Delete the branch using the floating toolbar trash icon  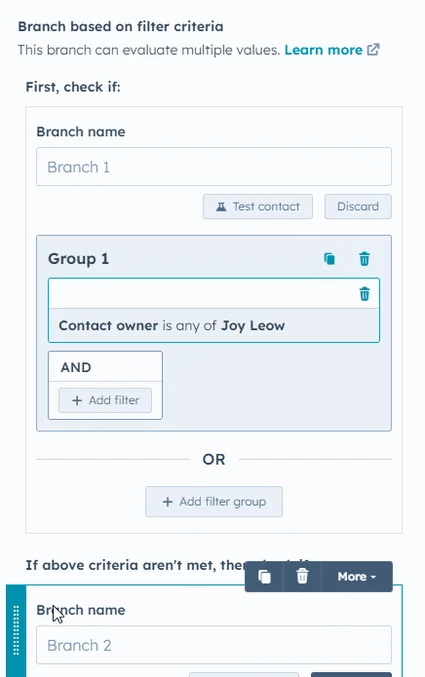(x=302, y=576)
